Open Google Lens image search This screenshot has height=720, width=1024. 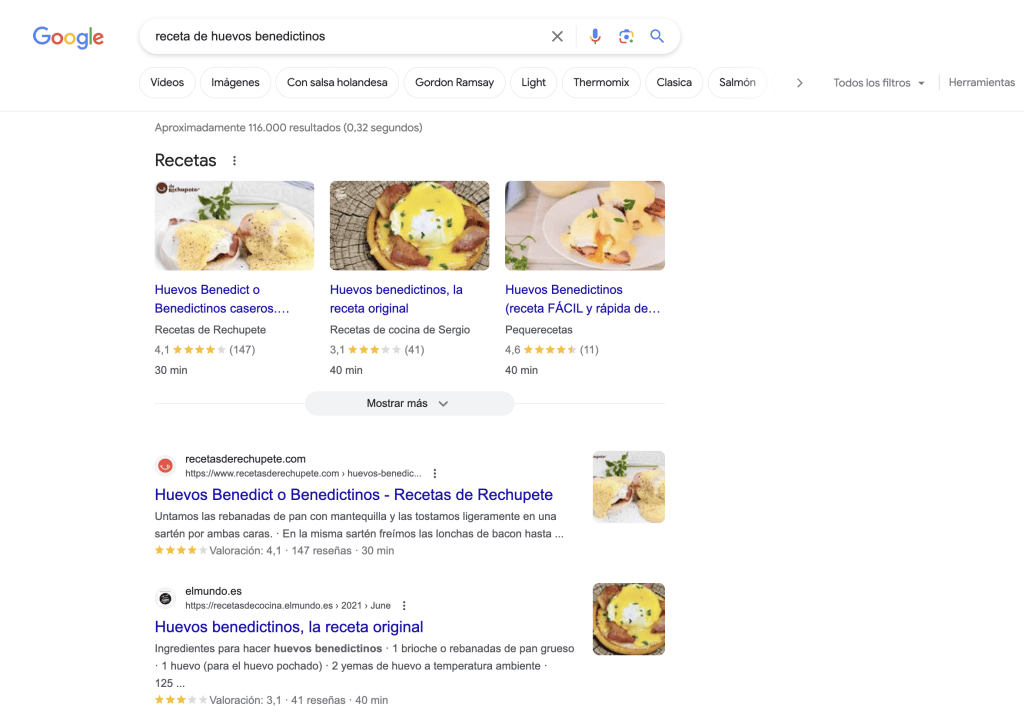point(626,36)
